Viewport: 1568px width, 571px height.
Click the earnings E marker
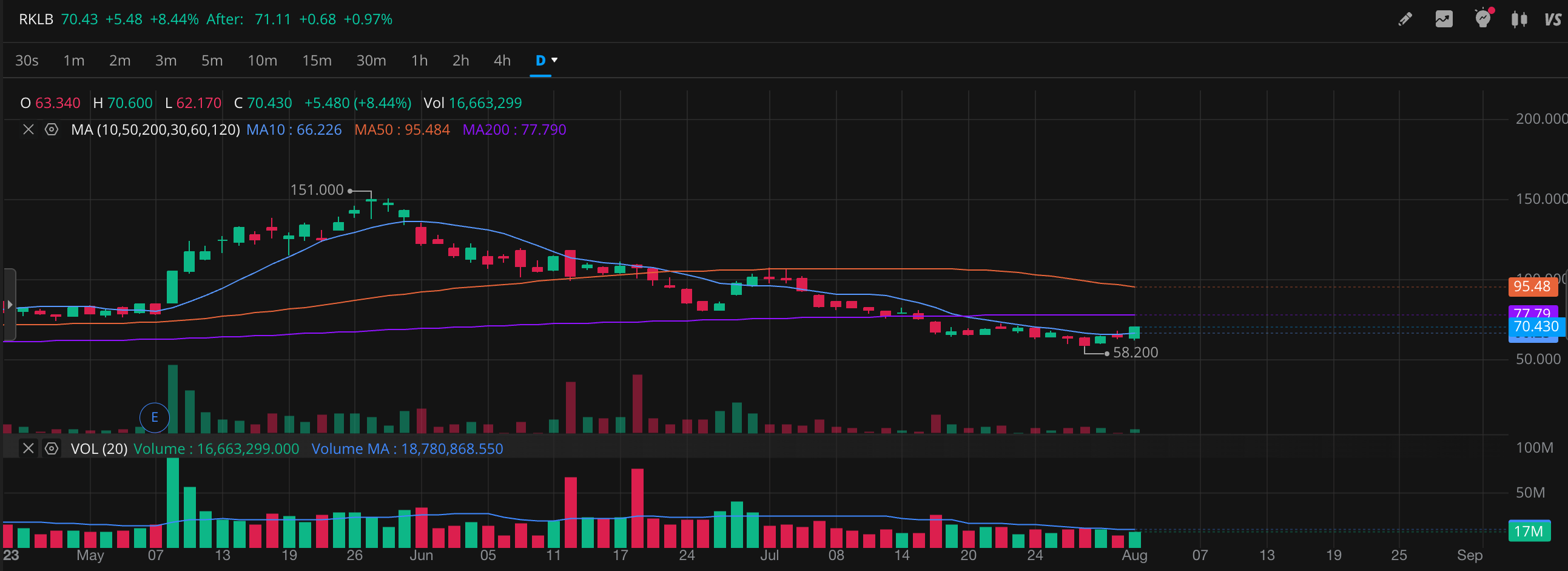(155, 417)
